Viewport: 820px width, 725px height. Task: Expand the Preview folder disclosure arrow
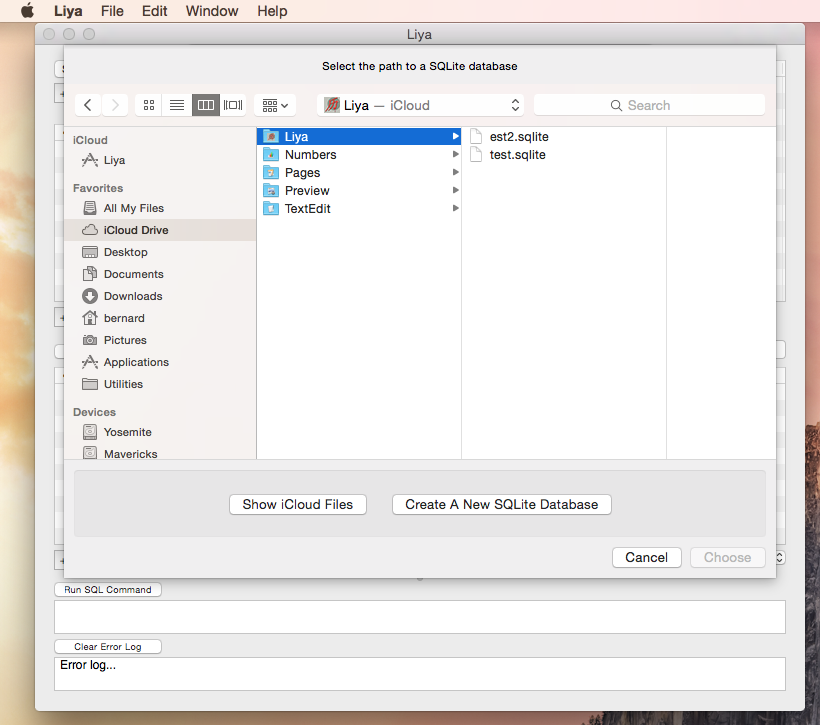(x=455, y=190)
